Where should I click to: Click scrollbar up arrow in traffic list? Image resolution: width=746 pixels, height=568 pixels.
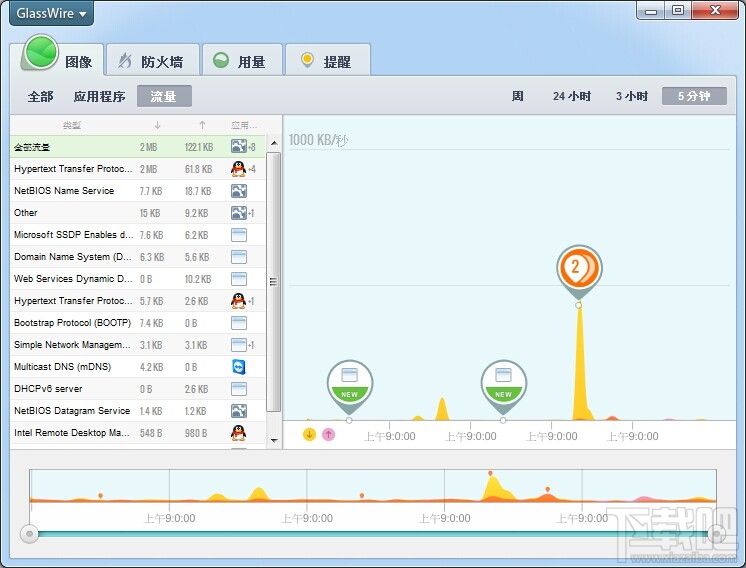tap(274, 143)
